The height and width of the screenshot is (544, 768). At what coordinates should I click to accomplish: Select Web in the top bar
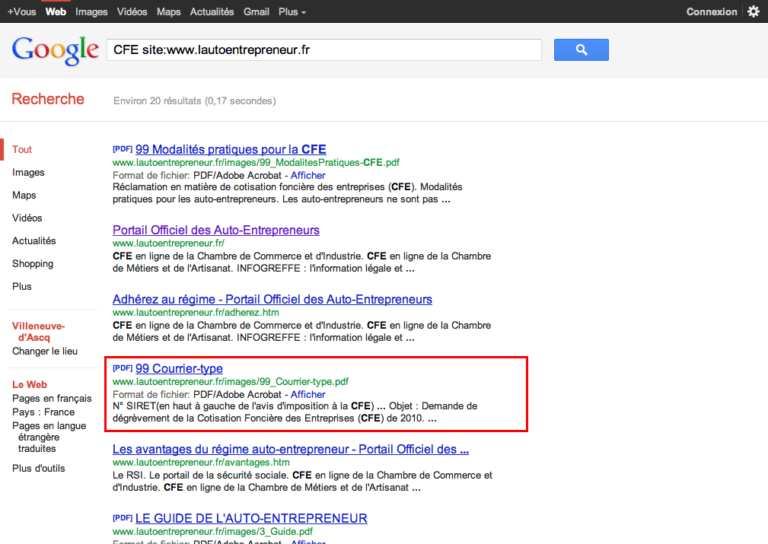point(55,12)
